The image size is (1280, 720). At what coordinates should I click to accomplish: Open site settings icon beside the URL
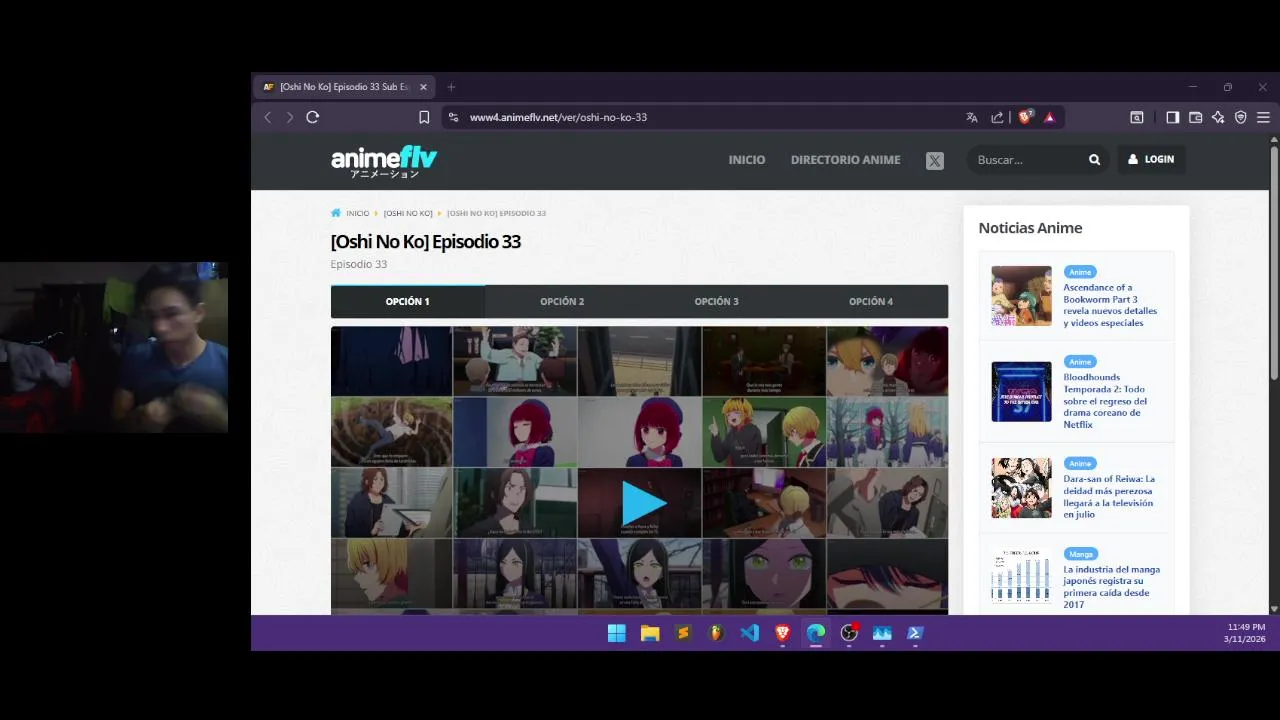453,117
